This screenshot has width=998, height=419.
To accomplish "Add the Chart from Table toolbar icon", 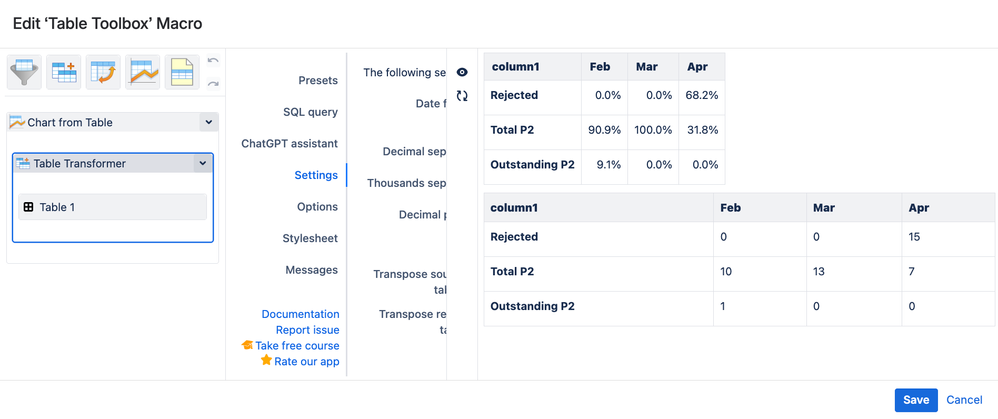I will coord(143,72).
